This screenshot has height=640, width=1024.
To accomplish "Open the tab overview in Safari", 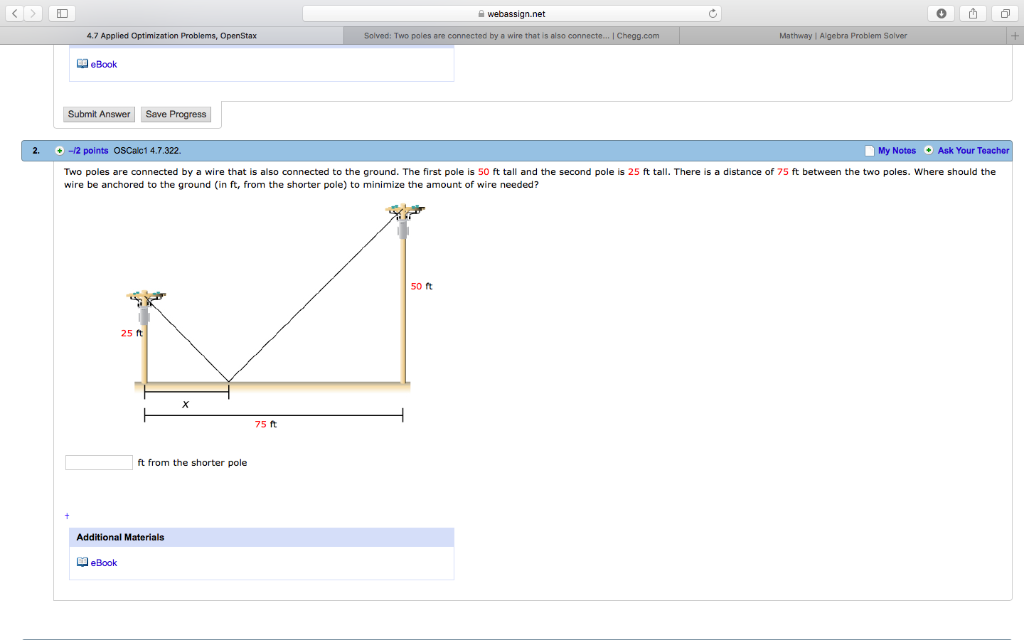I will [1005, 13].
